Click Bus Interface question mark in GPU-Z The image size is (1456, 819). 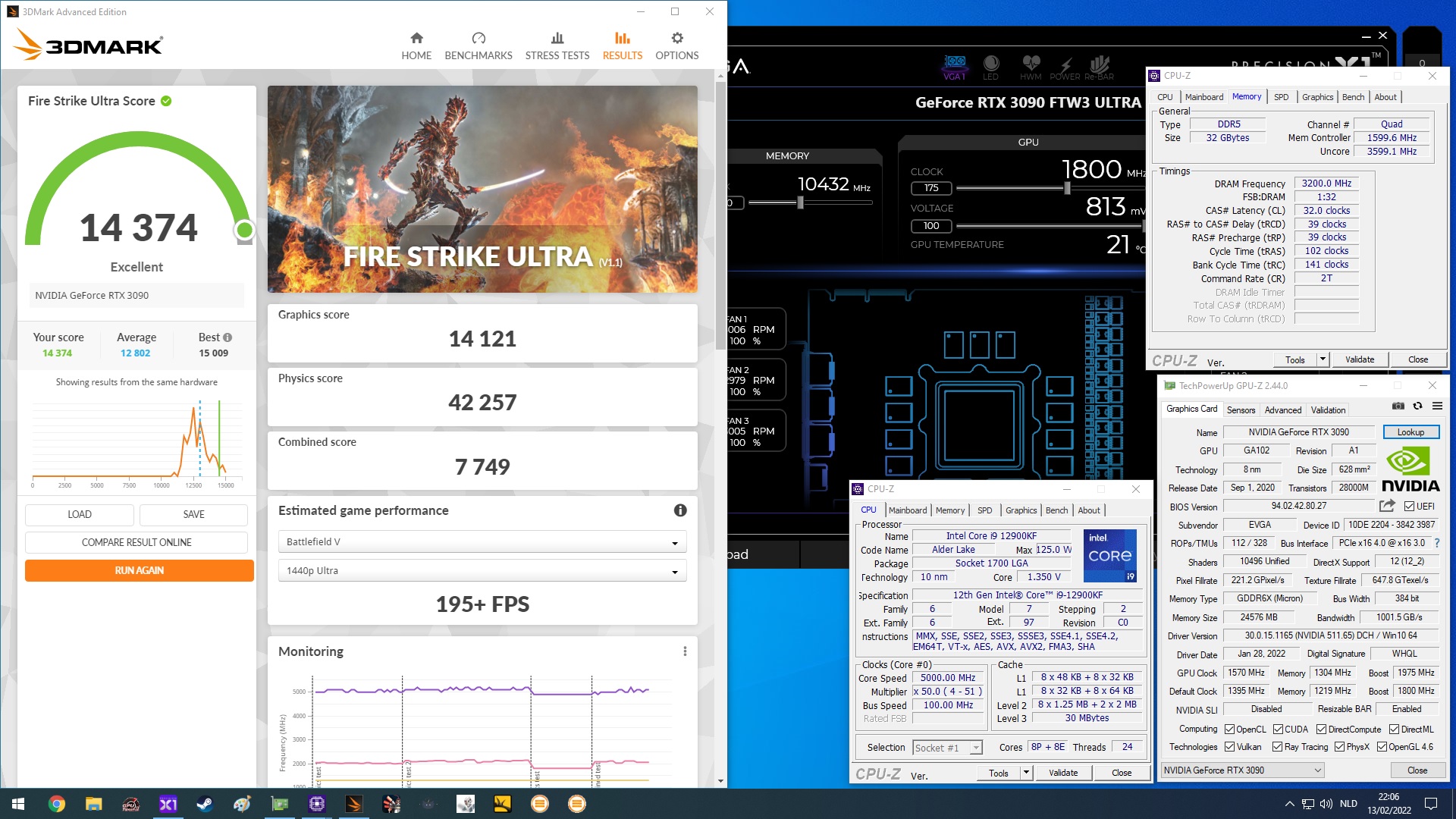pos(1436,543)
